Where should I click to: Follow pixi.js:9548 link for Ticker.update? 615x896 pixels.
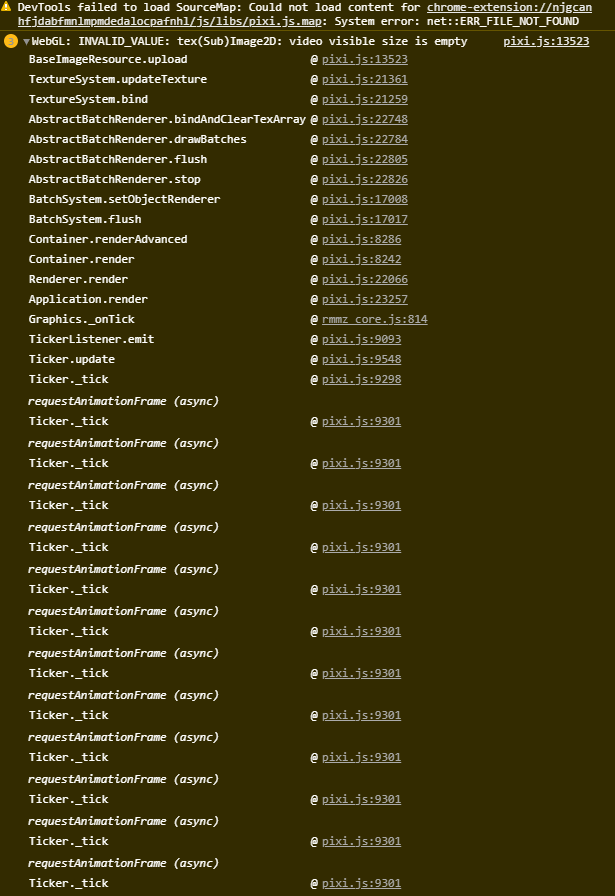pos(361,359)
